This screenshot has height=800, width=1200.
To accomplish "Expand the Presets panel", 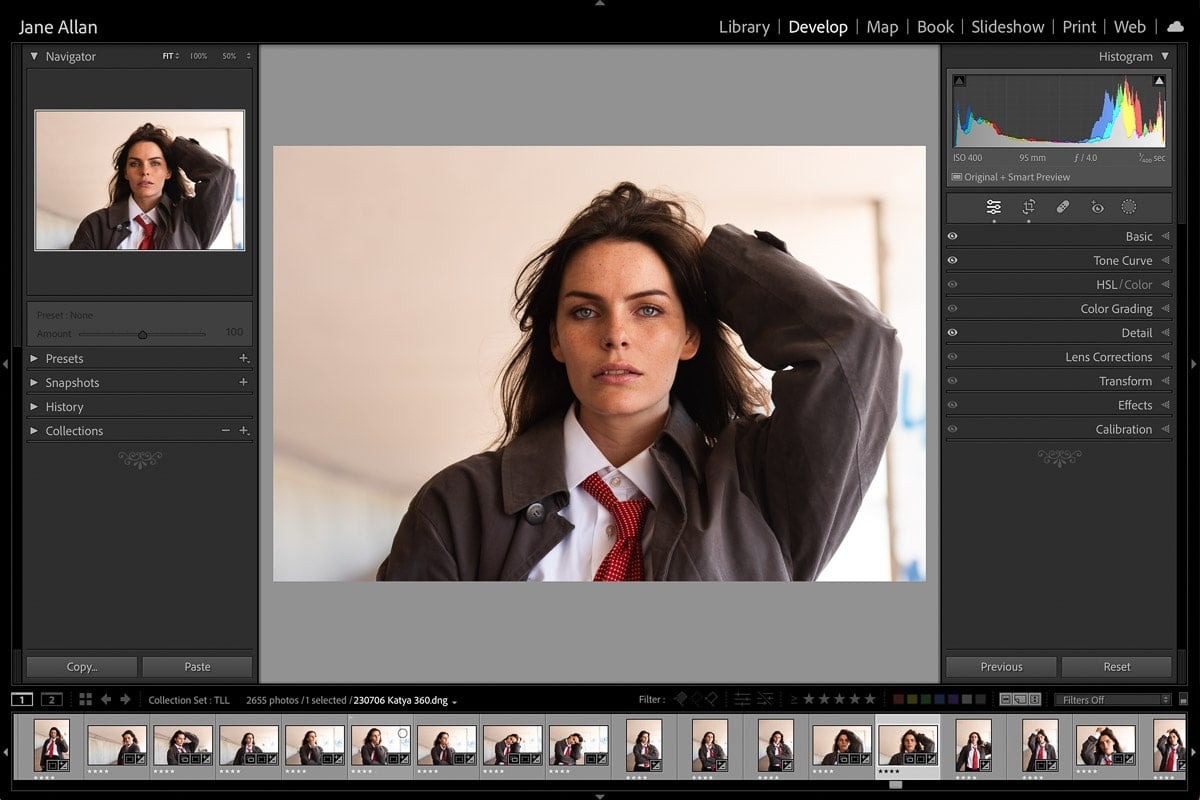I will pyautogui.click(x=34, y=359).
